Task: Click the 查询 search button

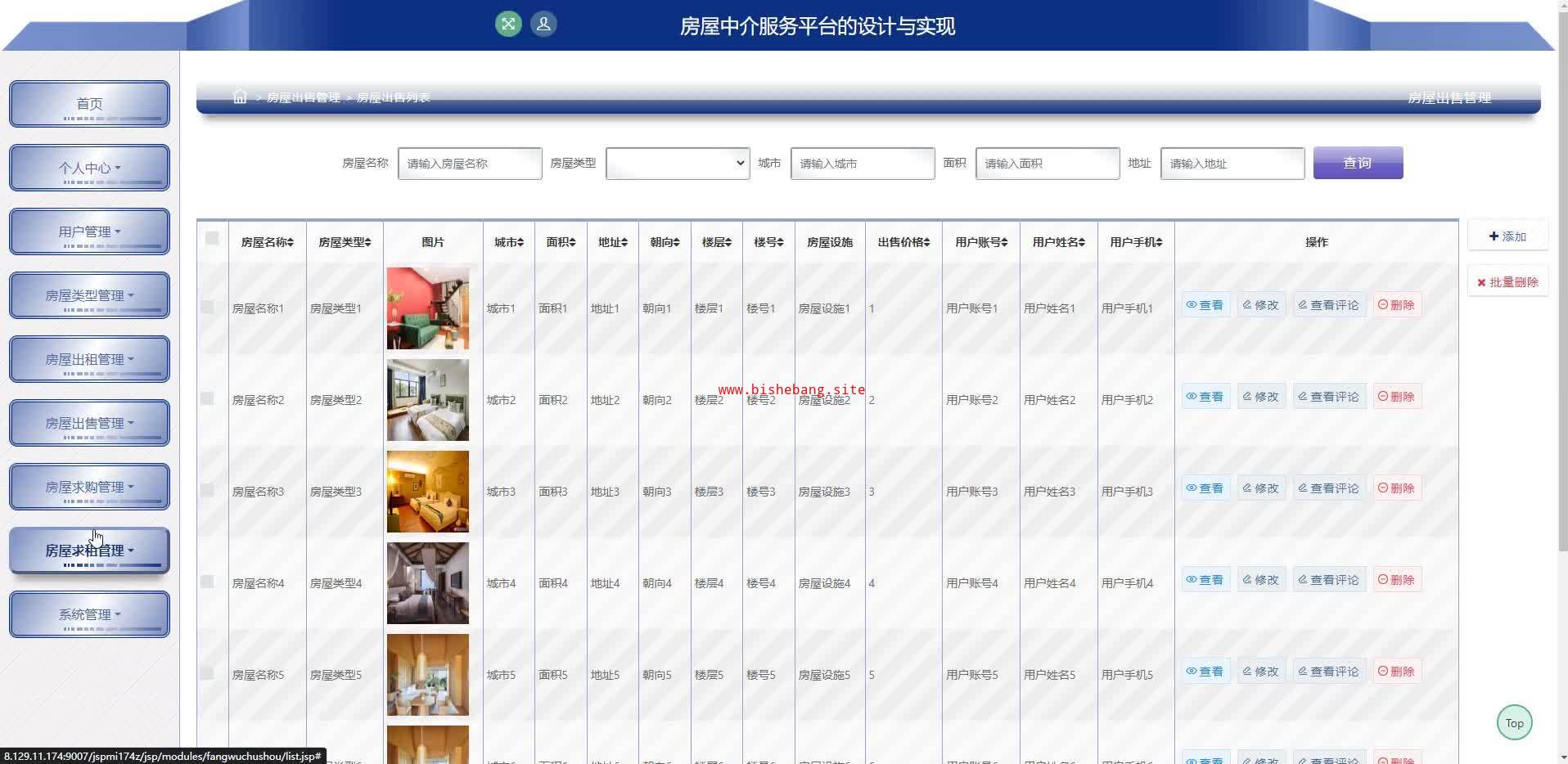Action: (x=1358, y=163)
